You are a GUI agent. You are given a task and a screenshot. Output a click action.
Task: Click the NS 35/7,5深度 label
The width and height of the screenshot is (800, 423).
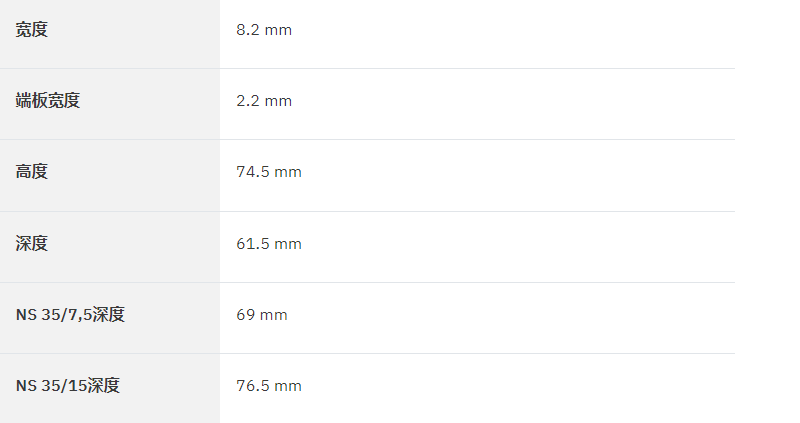[x=70, y=314]
